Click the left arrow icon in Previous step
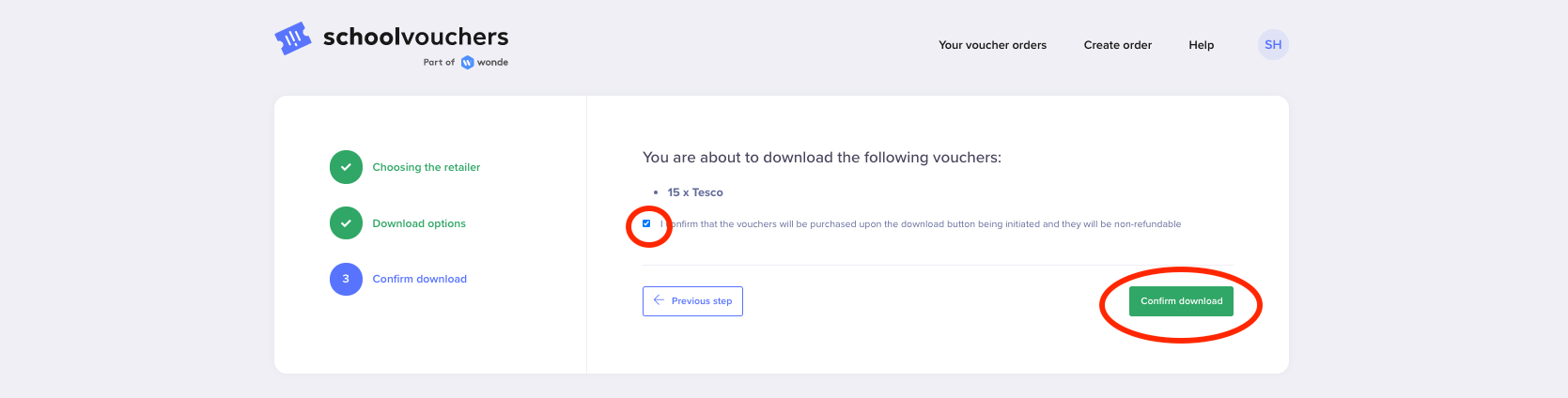 (x=659, y=300)
